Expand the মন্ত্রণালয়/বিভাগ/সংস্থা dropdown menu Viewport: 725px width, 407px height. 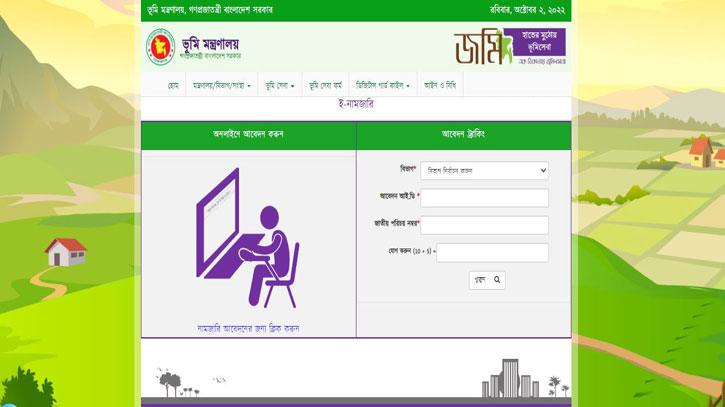coord(222,85)
